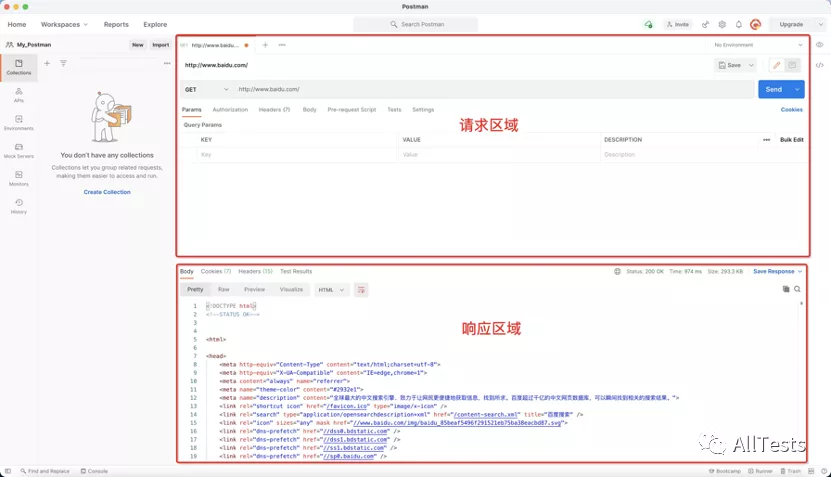Search in the response body
The width and height of the screenshot is (832, 478).
(797, 289)
